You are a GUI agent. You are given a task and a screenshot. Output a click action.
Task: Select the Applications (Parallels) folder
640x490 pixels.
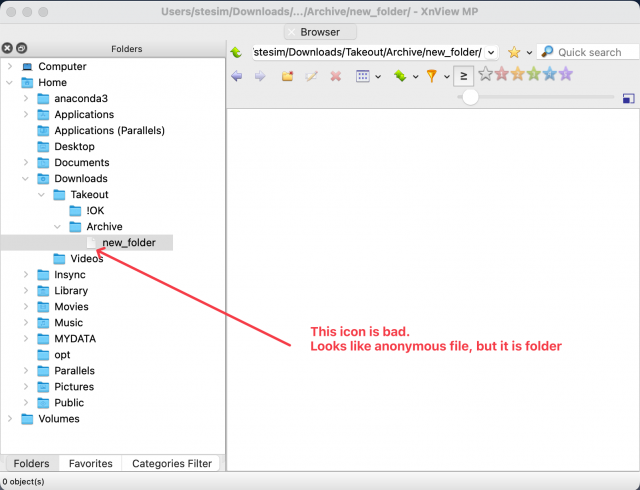(x=109, y=131)
